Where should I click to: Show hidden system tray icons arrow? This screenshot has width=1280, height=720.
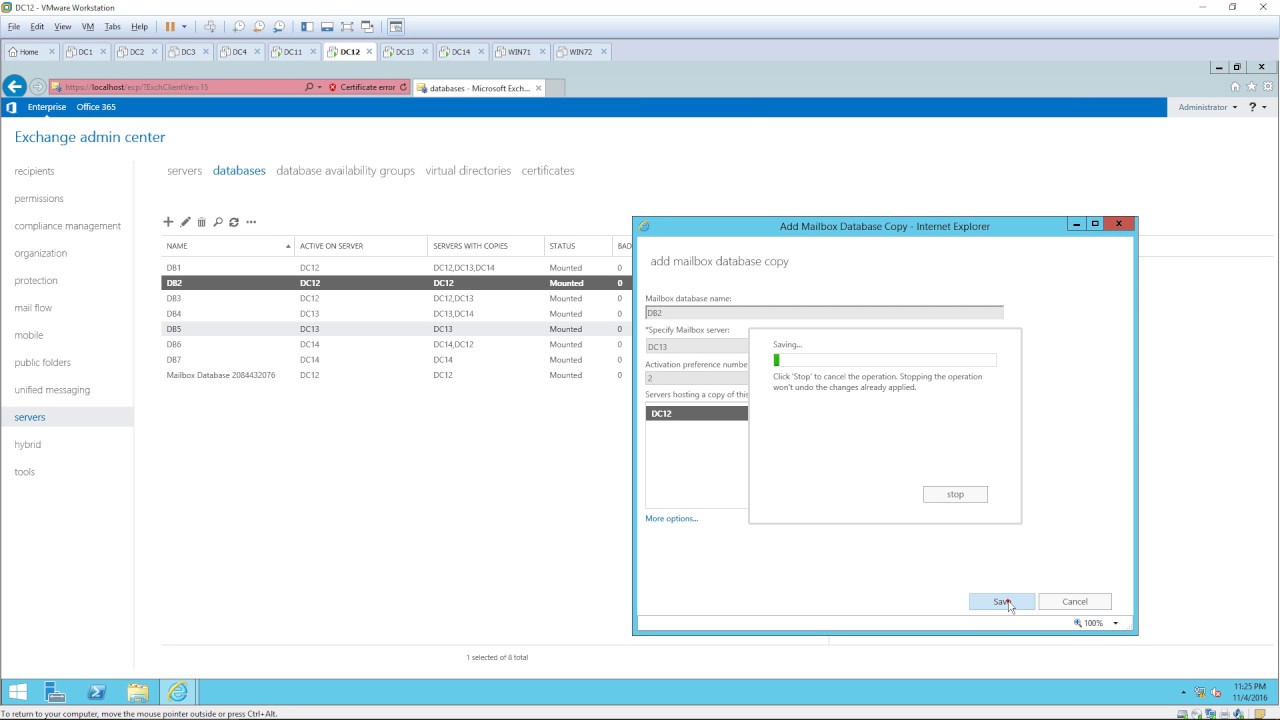coord(1183,692)
